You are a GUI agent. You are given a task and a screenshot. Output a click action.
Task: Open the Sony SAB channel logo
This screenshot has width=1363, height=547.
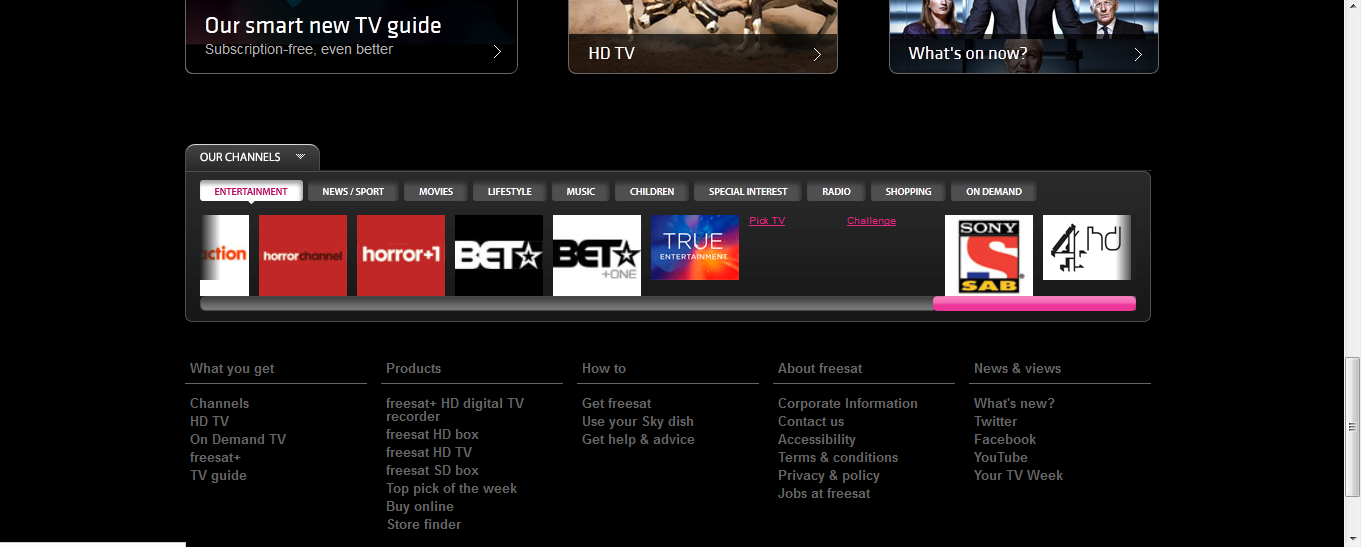coord(989,256)
